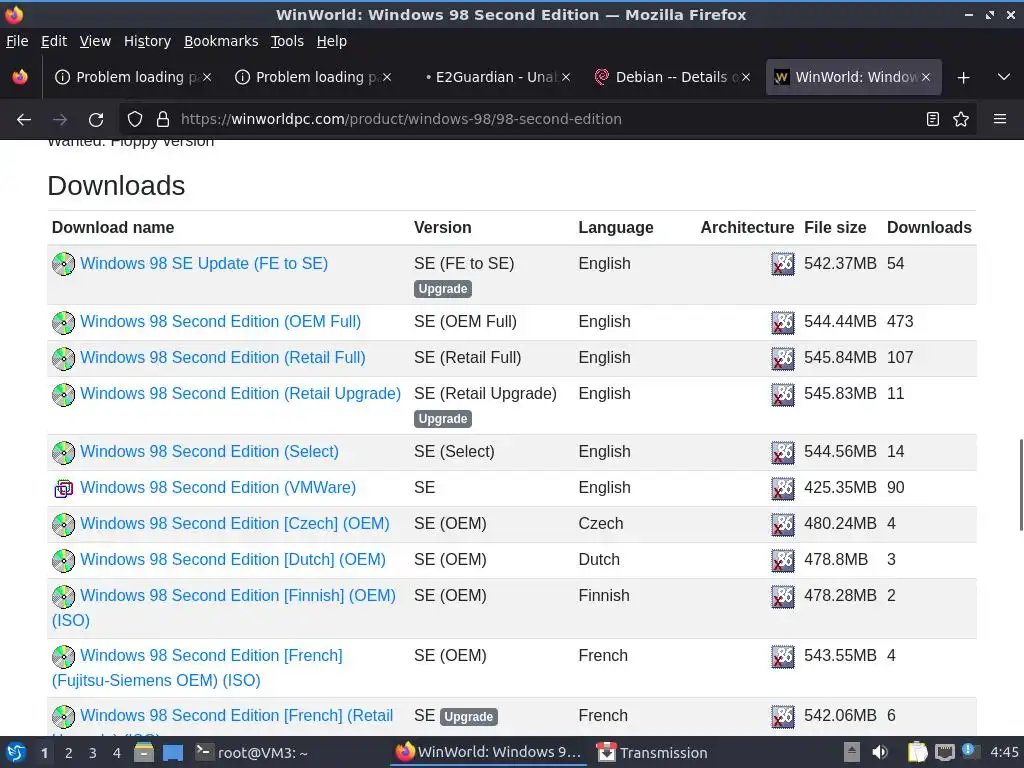This screenshot has width=1024, height=768.
Task: Open Windows 98 Second Edition [Dutch] (OEM) link
Action: tap(232, 559)
